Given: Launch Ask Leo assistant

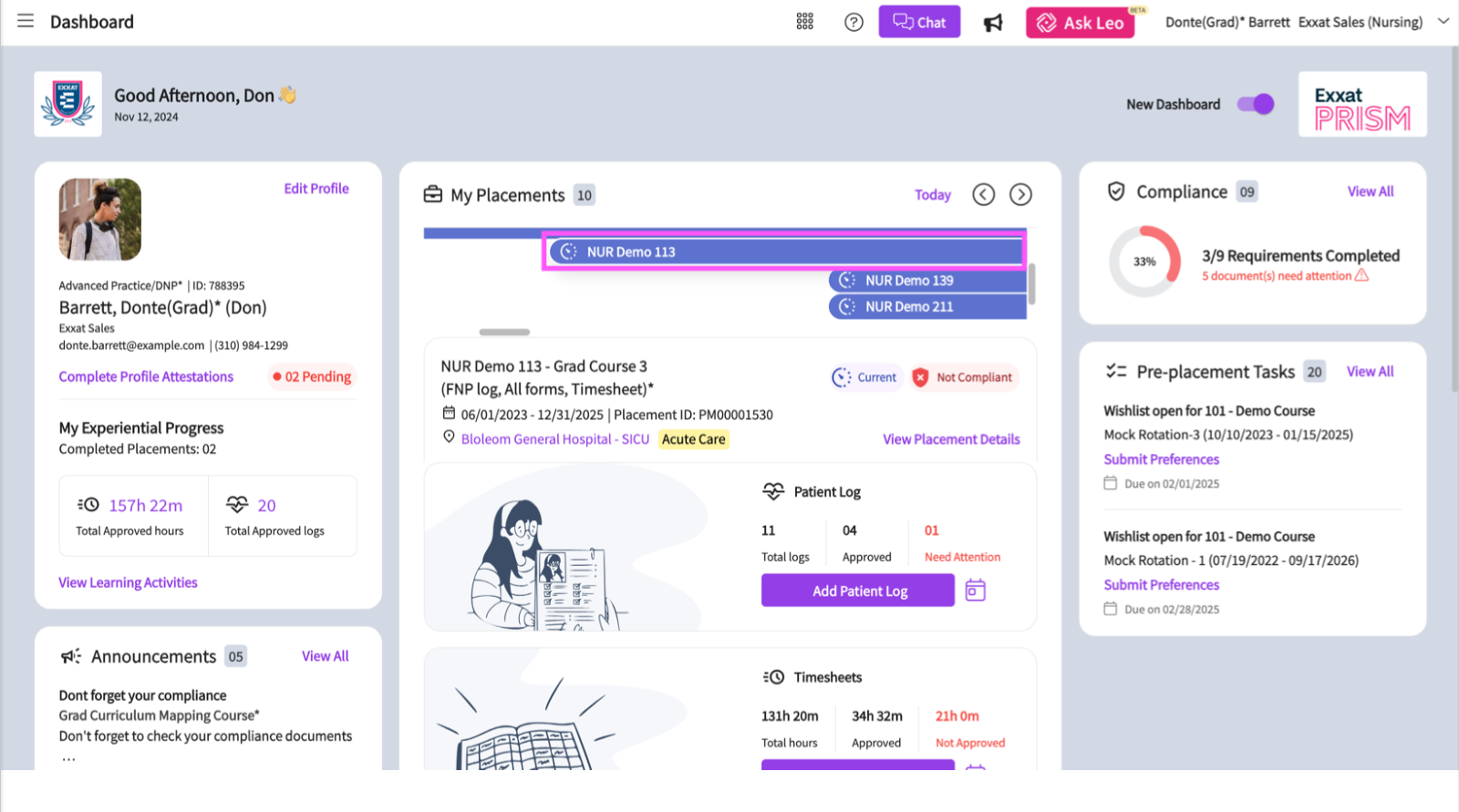Looking at the screenshot, I should pos(1080,23).
